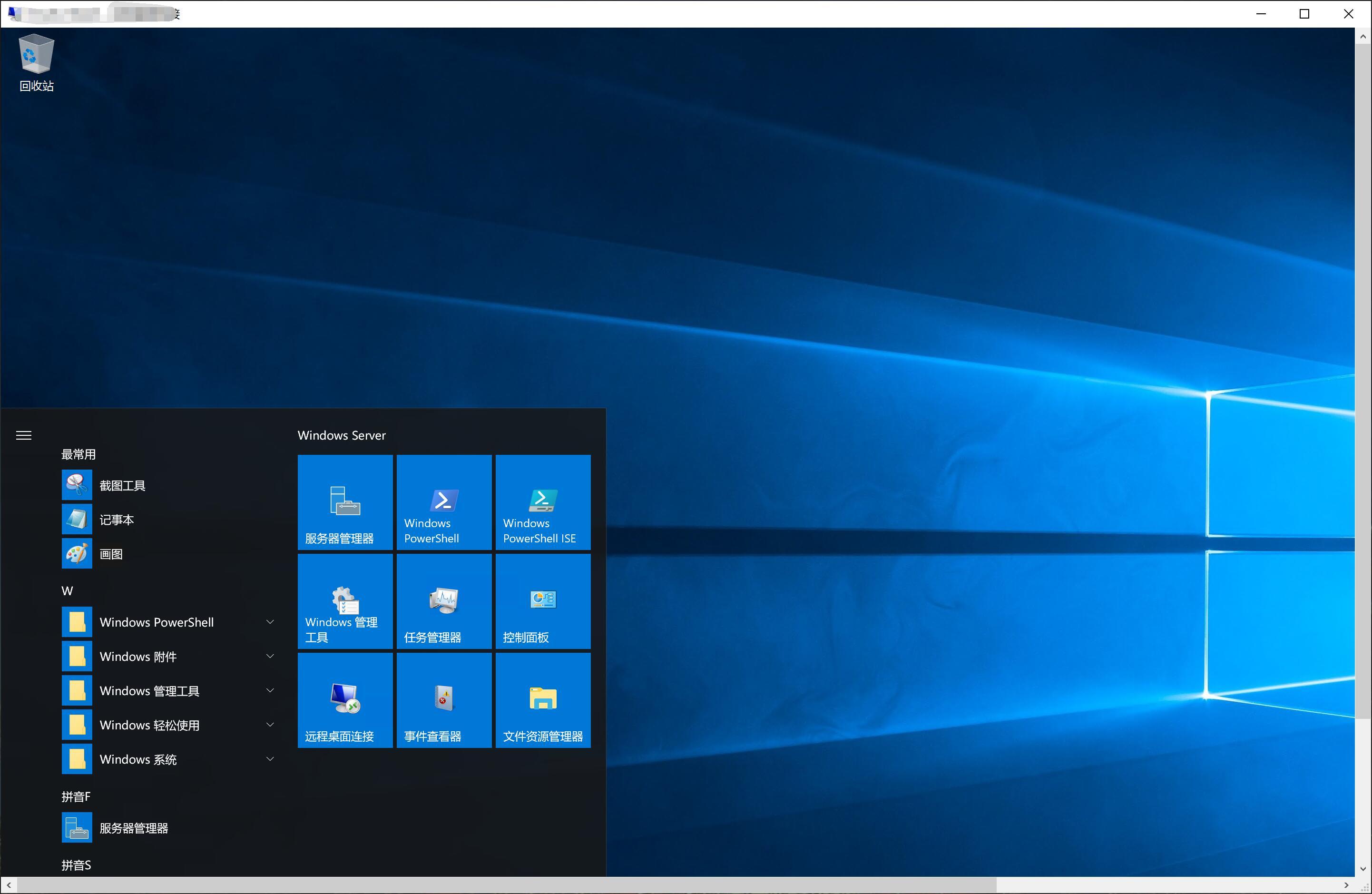Expand the Windows PowerShell folder chevron
The image size is (1372, 894).
[270, 622]
